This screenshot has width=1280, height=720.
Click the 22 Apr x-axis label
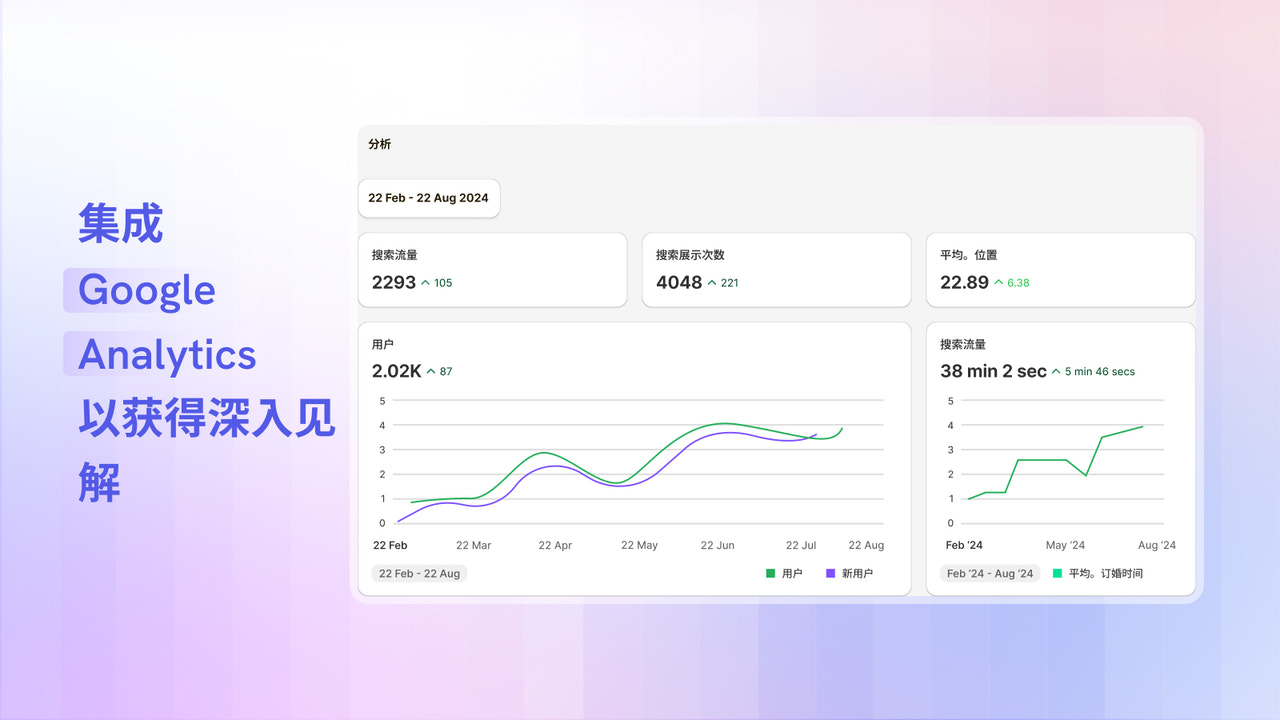pyautogui.click(x=555, y=545)
